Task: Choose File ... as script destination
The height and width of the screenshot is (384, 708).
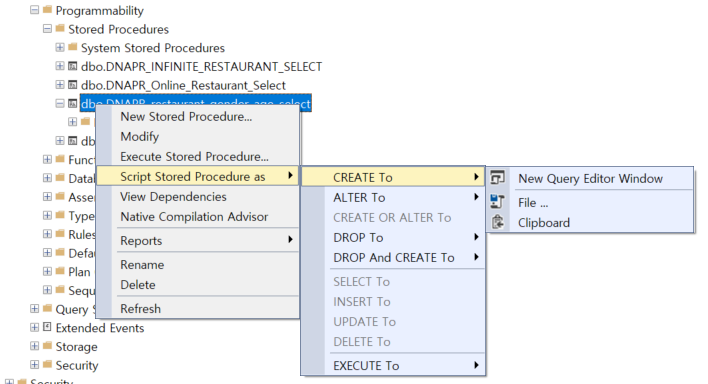Action: coord(590,202)
